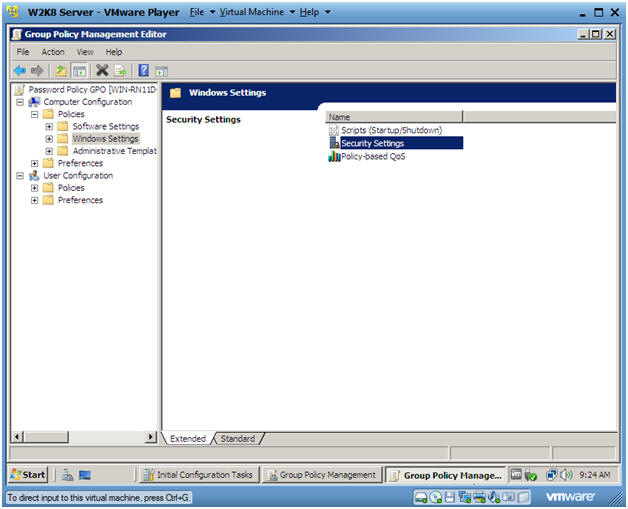Expand the Software Settings node
The image size is (628, 509).
[49, 127]
